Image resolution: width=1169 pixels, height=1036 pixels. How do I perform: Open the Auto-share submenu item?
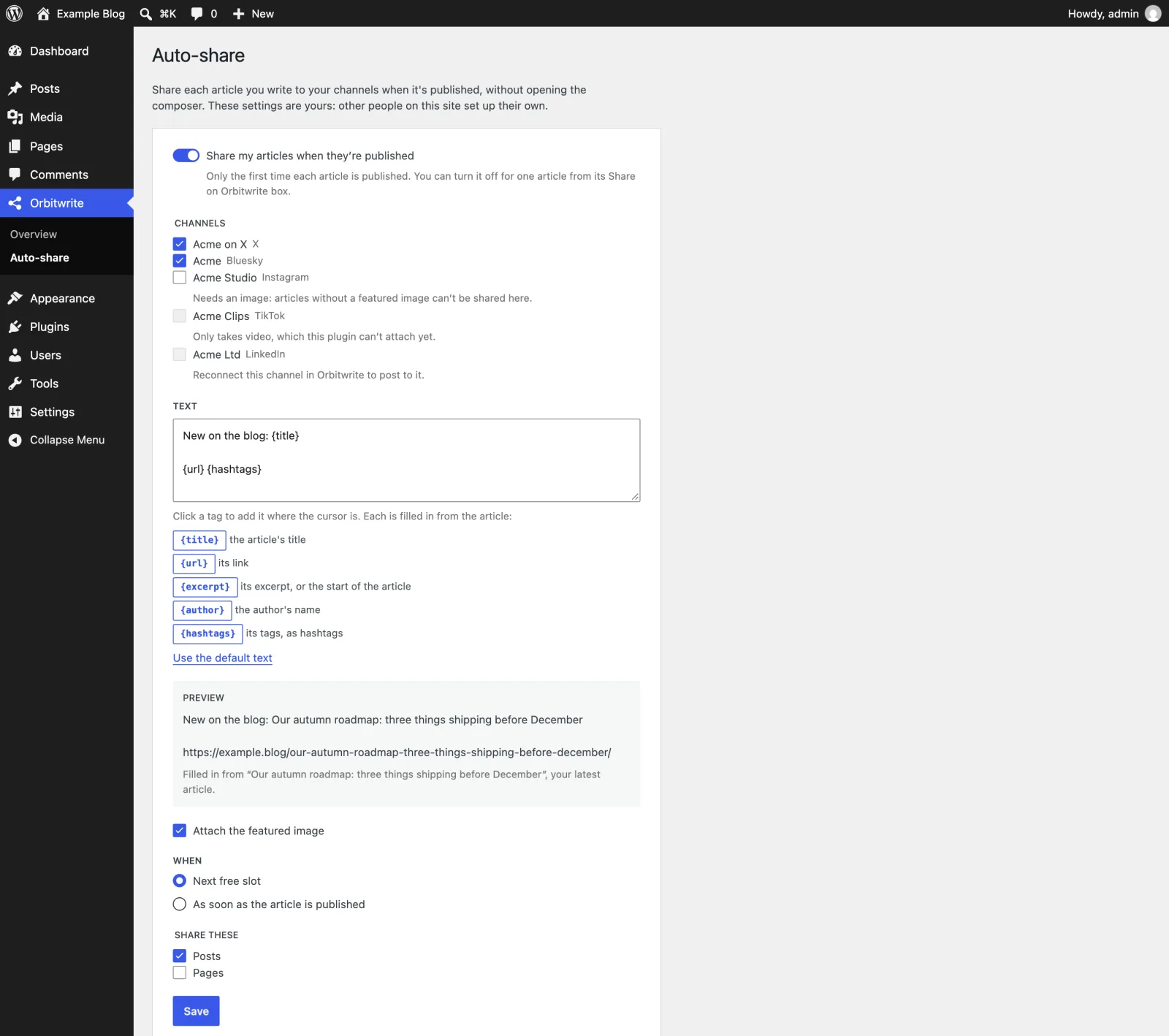point(39,258)
